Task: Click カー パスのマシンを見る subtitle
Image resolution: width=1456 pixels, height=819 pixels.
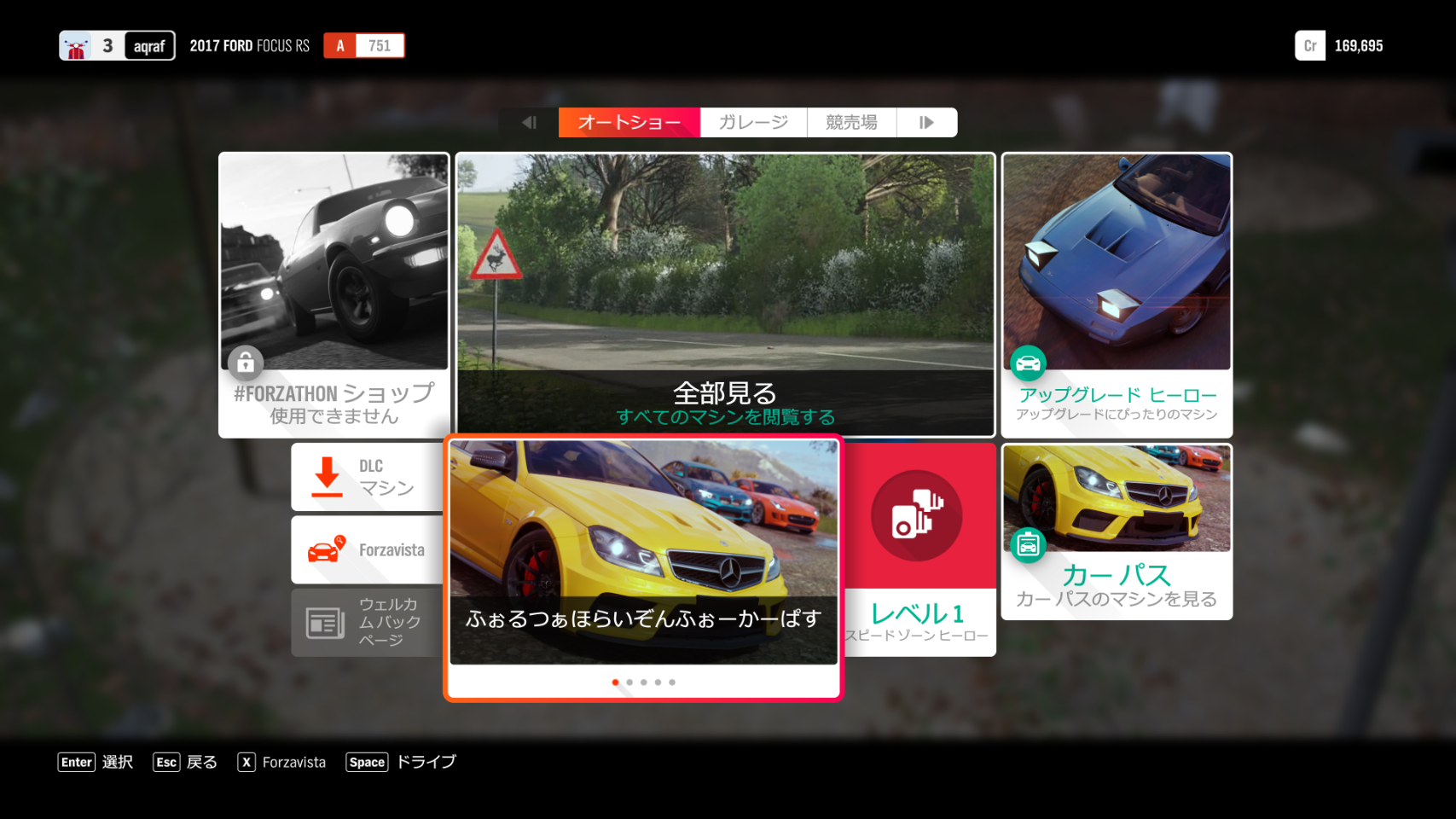Action: point(1117,599)
